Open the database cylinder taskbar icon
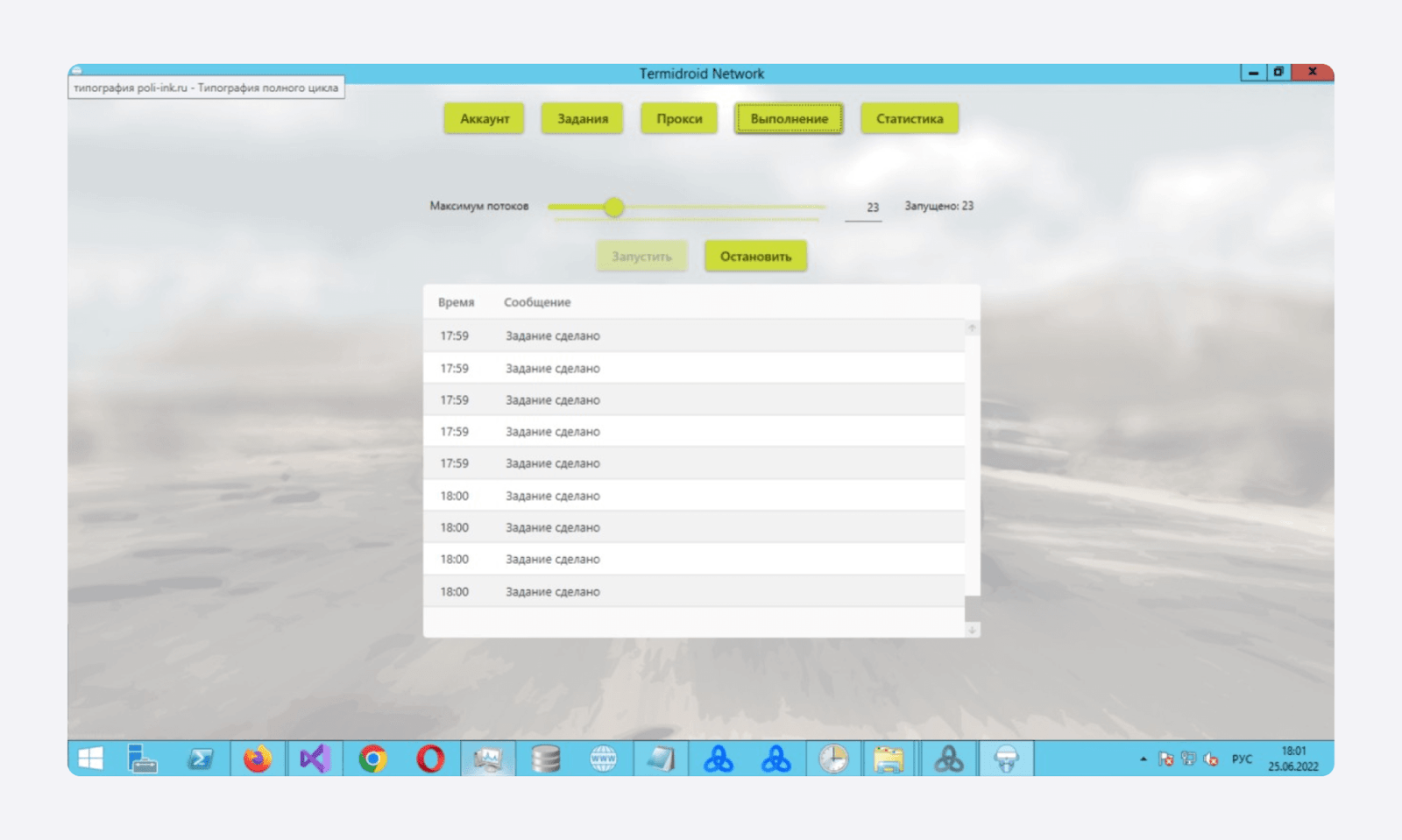The image size is (1402, 840). 545,759
